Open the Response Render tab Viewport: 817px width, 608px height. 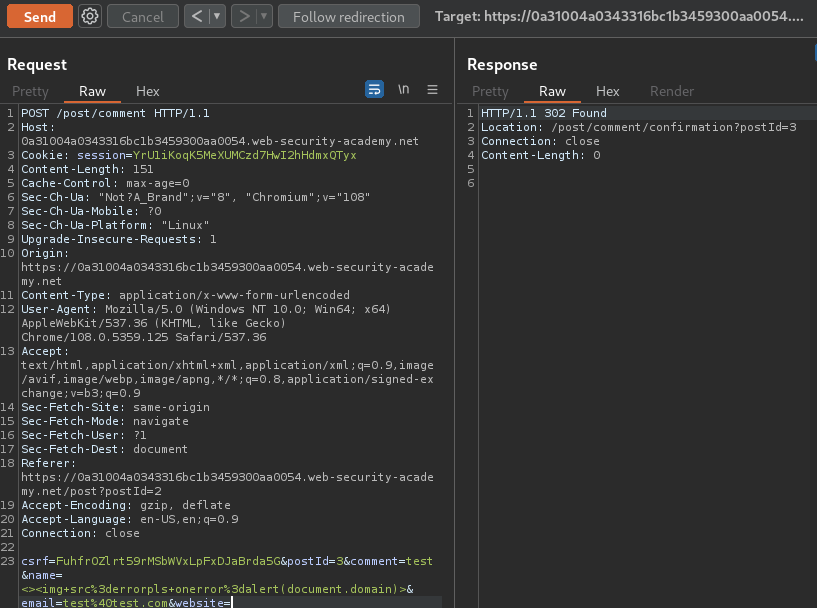(672, 91)
